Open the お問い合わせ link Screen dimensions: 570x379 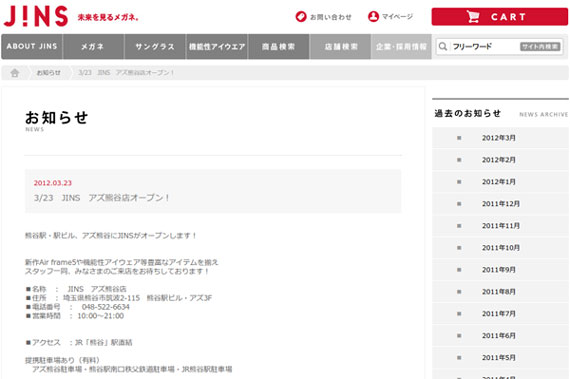pos(323,17)
